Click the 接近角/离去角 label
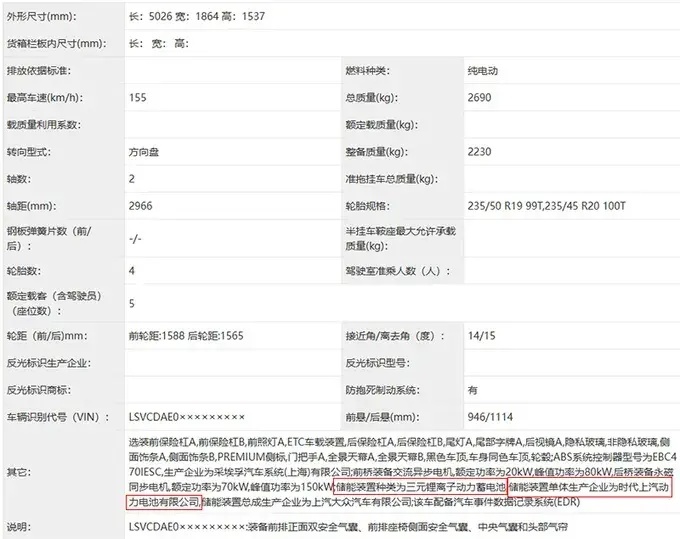Image resolution: width=680 pixels, height=539 pixels. click(395, 336)
